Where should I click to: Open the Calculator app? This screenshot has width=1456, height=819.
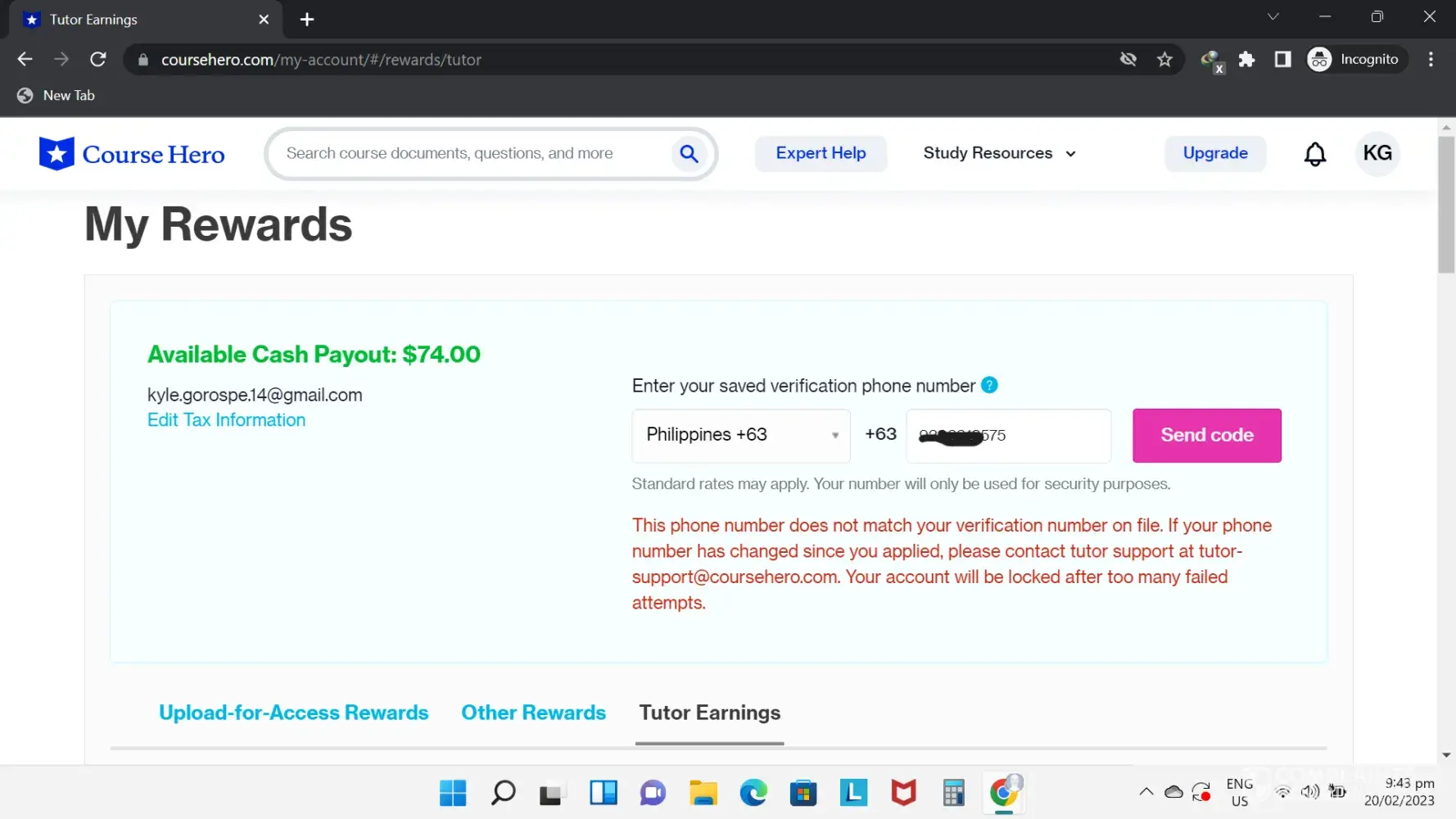pos(953,793)
